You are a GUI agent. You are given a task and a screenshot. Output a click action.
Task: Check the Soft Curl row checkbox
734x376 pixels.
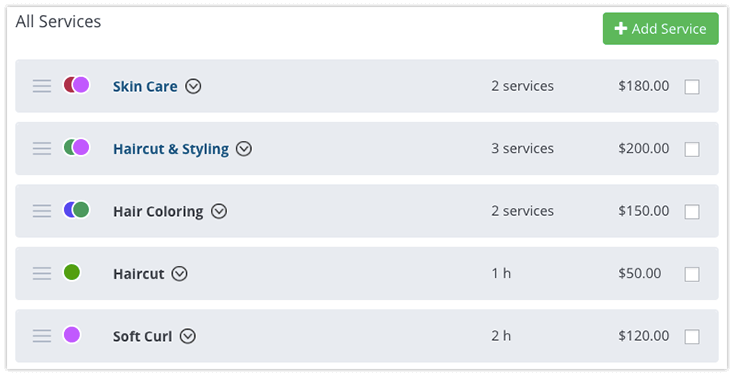coord(692,337)
